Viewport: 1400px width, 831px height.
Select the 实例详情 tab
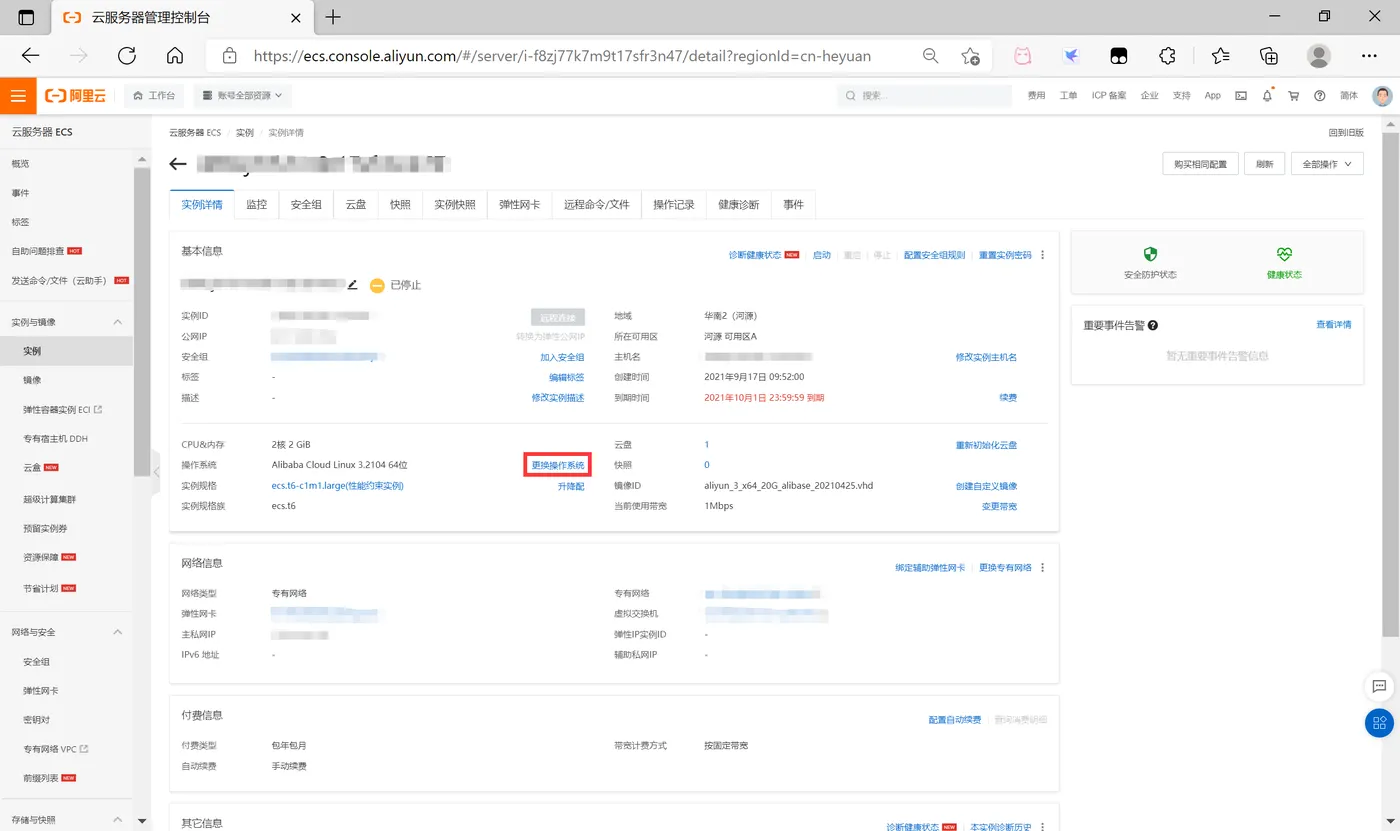coord(202,204)
